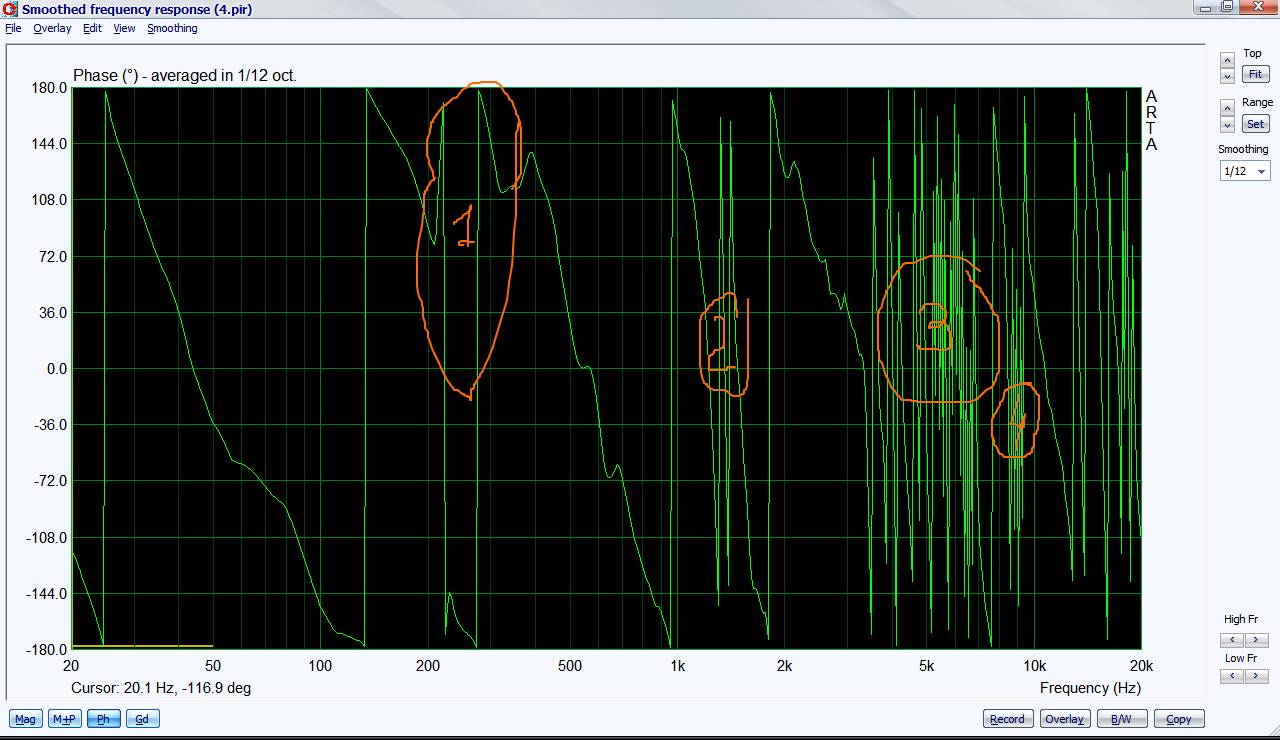Expand the Smoothing menu in menu bar
Viewport: 1280px width, 740px height.
pos(172,28)
